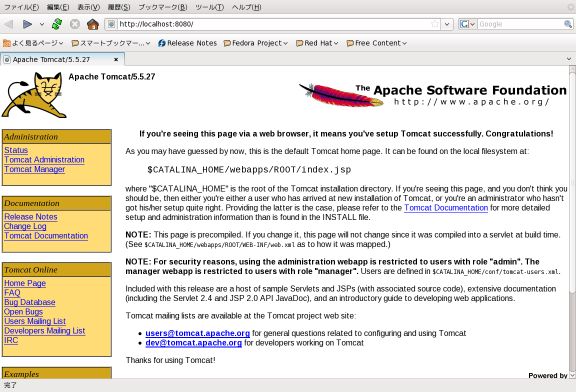Close the Apache Tomcat/5.5.27 tab
The image size is (576, 392).
point(116,59)
